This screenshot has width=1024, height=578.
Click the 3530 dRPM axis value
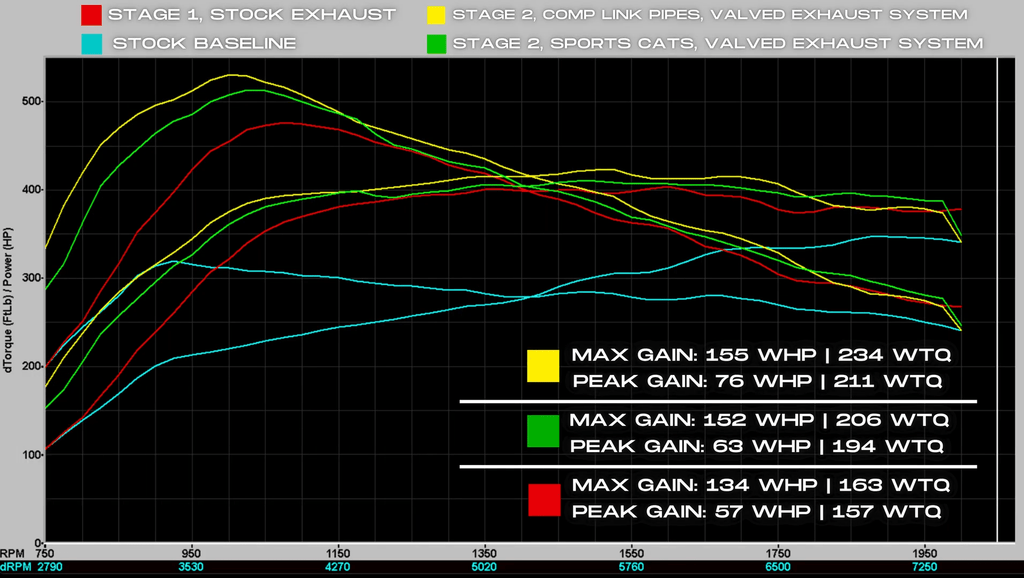click(191, 567)
